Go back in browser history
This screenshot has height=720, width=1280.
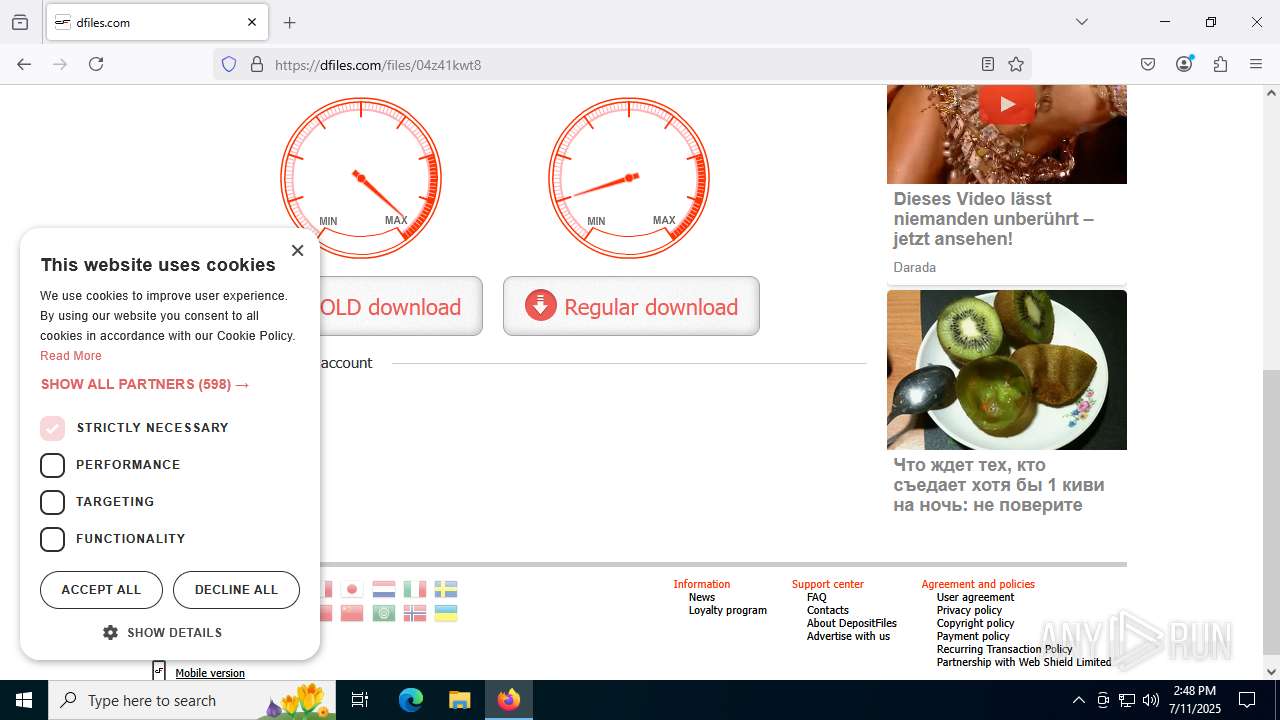[24, 64]
